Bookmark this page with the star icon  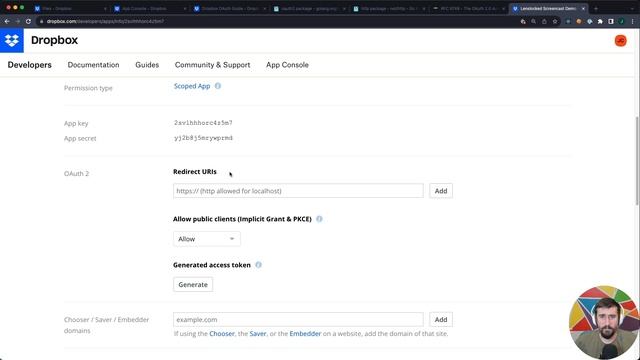tap(555, 21)
